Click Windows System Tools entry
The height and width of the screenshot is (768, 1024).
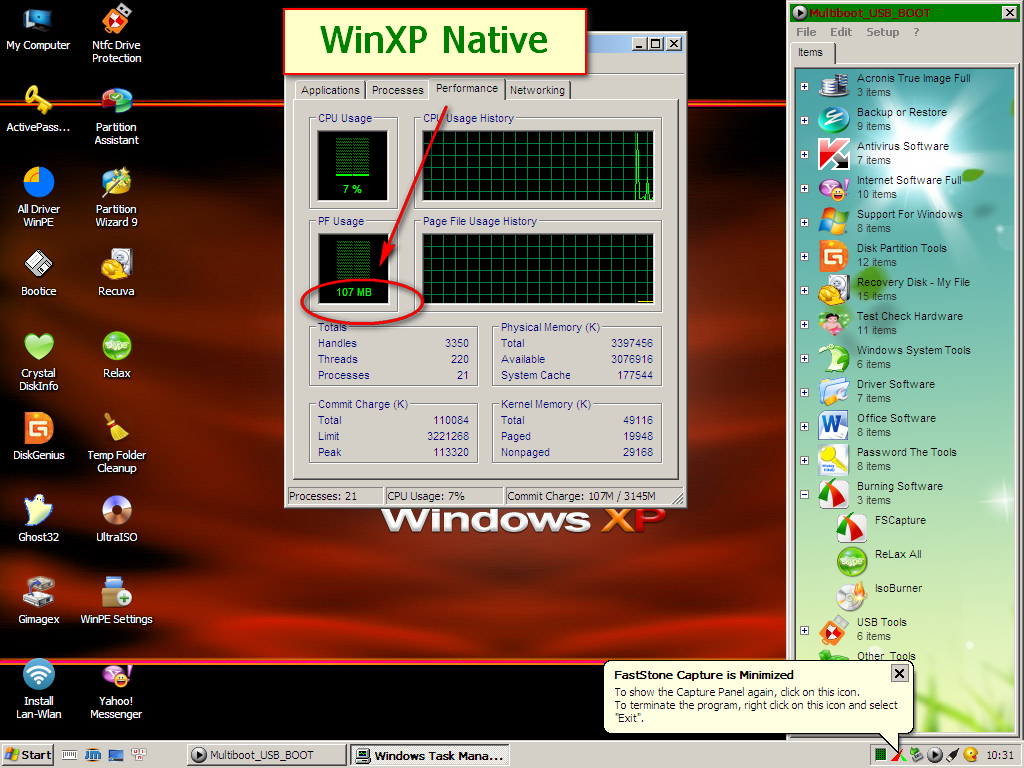(x=914, y=357)
